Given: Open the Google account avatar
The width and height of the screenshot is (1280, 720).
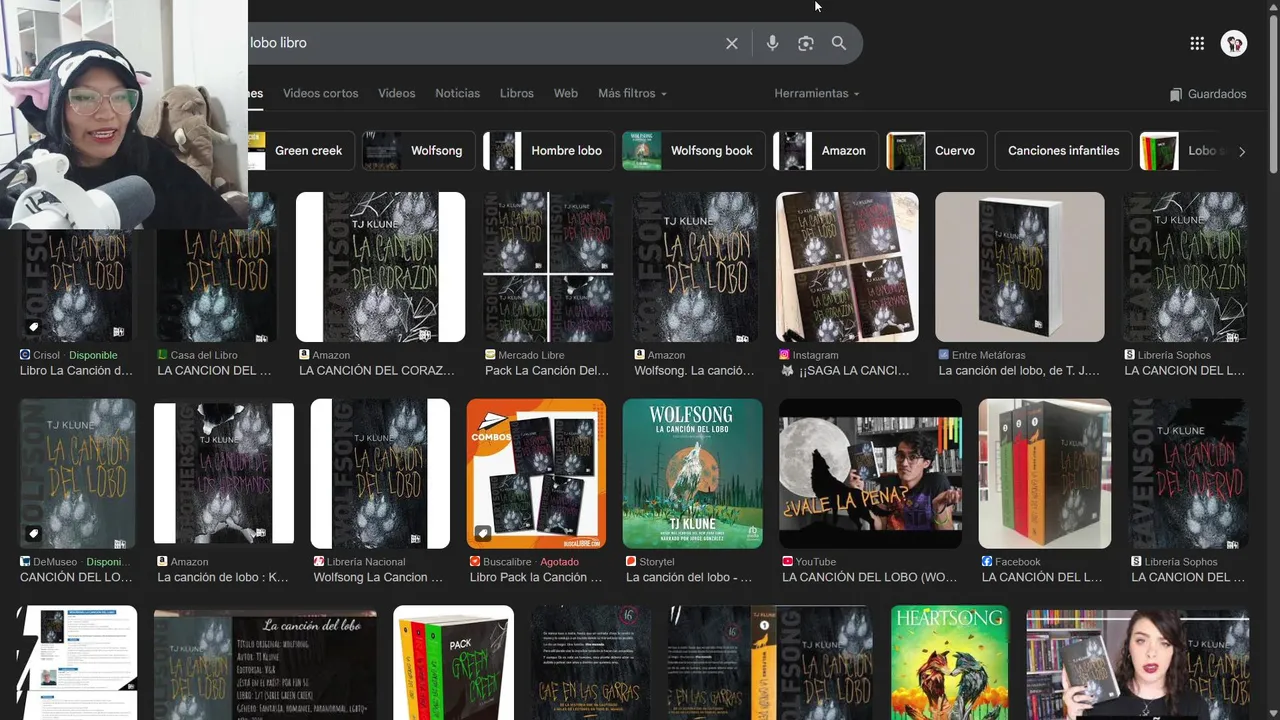Looking at the screenshot, I should (1234, 43).
